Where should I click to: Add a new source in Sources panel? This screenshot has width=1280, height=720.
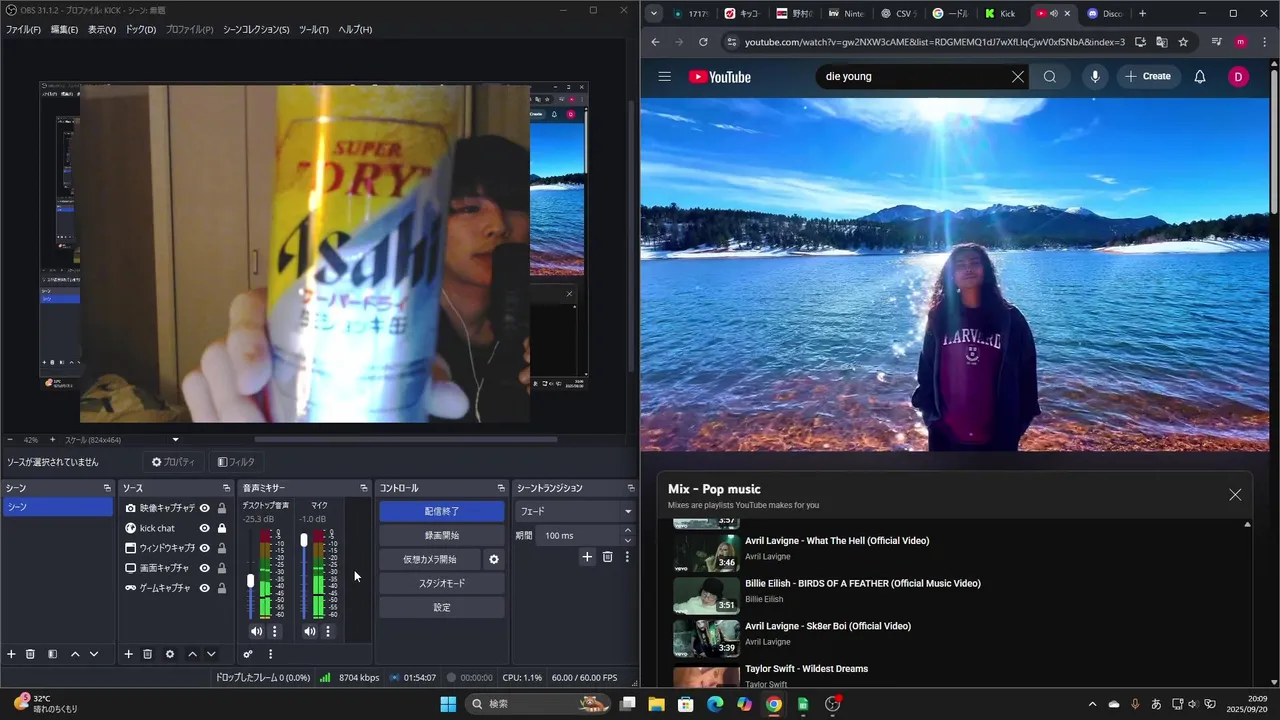pos(128,654)
